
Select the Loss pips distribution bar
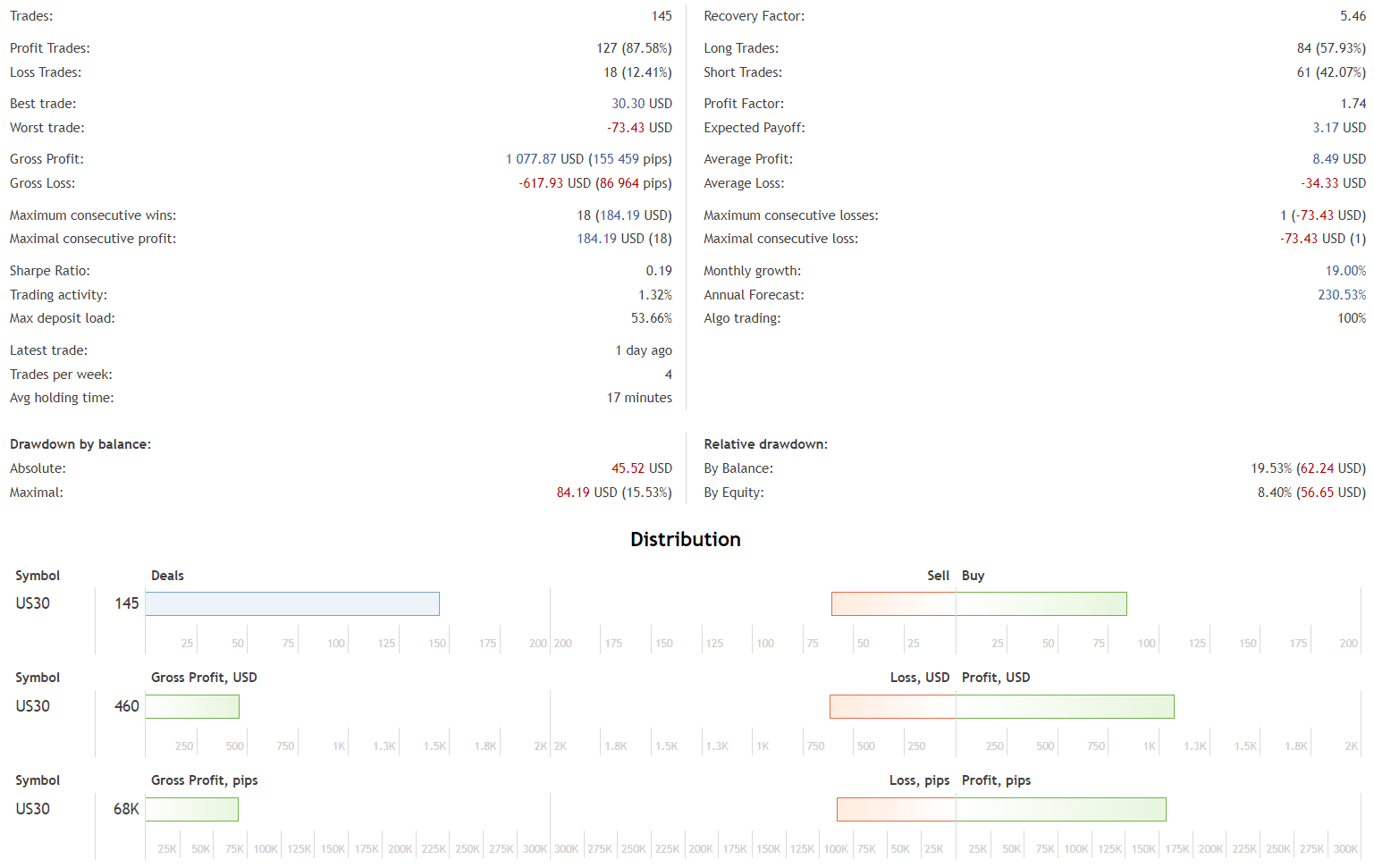pos(896,809)
